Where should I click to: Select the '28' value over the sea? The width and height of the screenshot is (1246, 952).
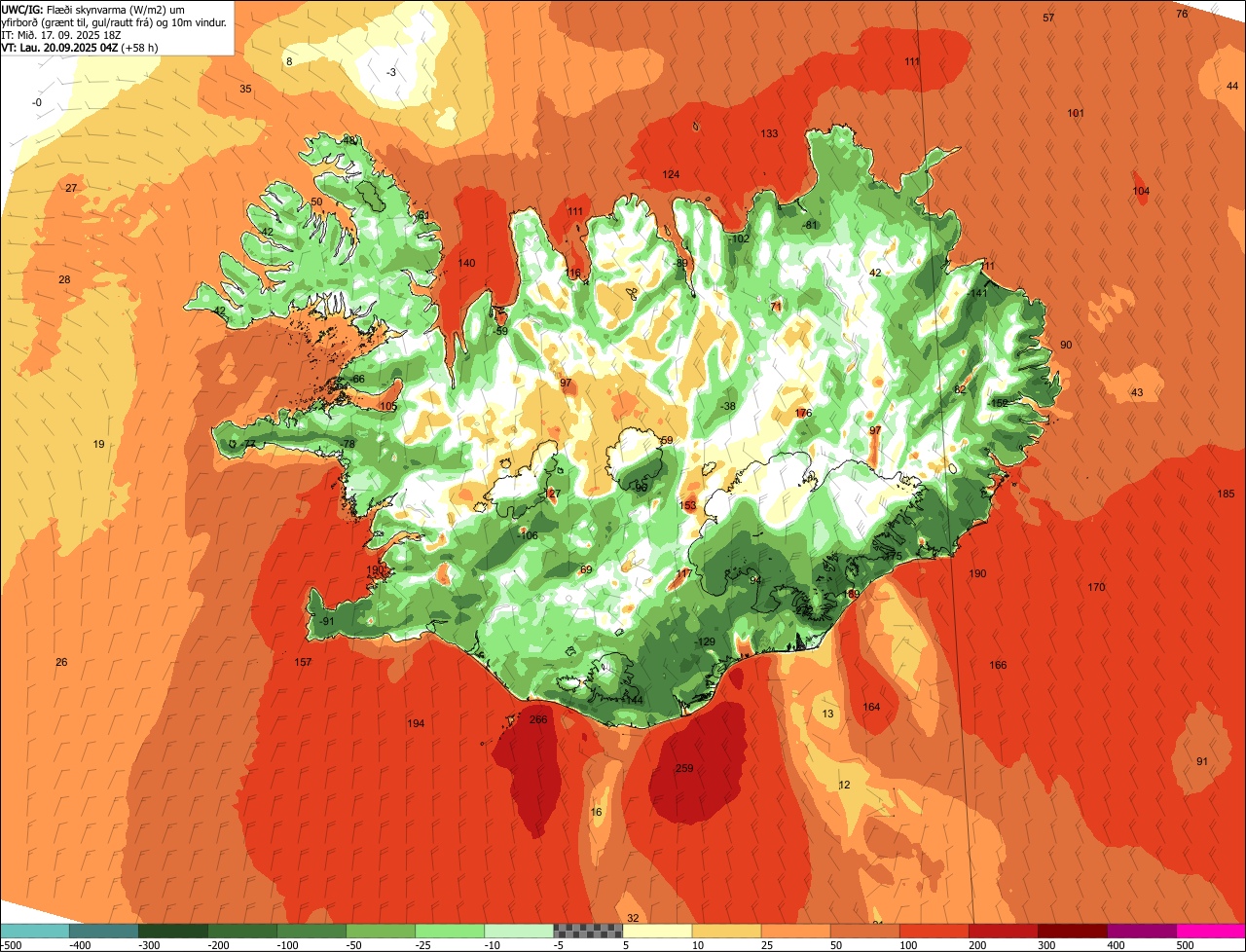pyautogui.click(x=64, y=280)
